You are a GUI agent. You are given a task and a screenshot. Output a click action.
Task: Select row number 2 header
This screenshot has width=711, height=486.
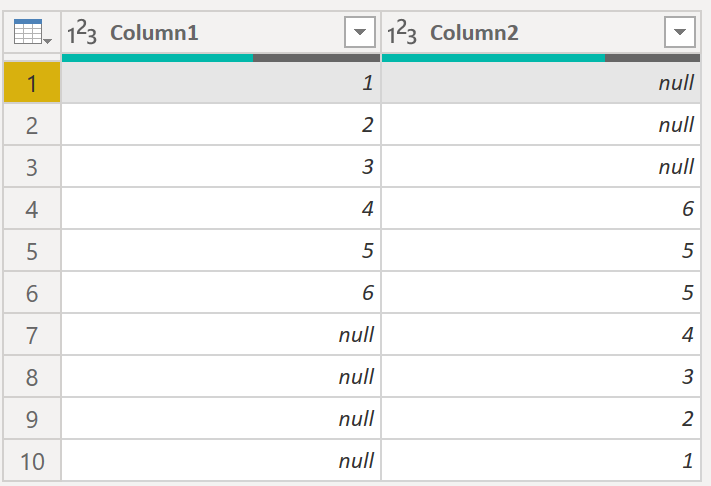32,125
